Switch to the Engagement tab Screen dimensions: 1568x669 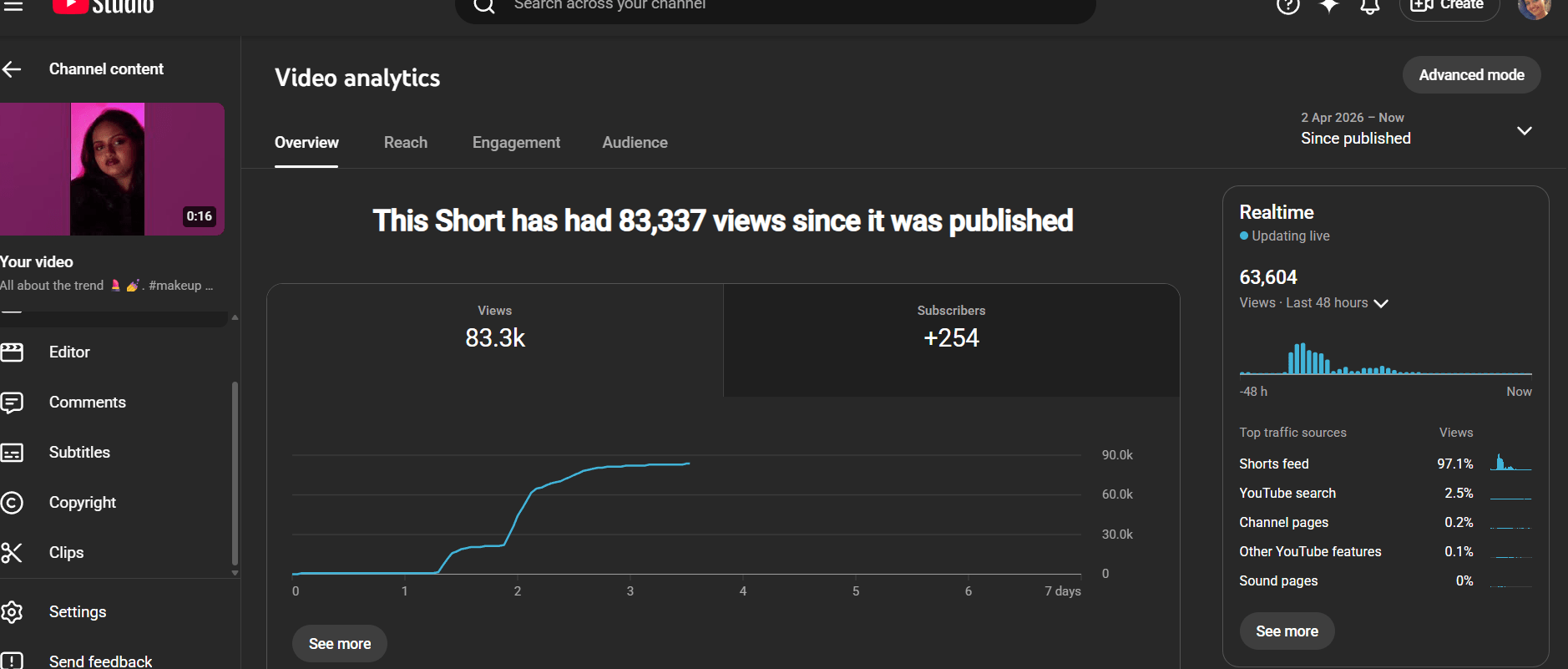click(516, 143)
